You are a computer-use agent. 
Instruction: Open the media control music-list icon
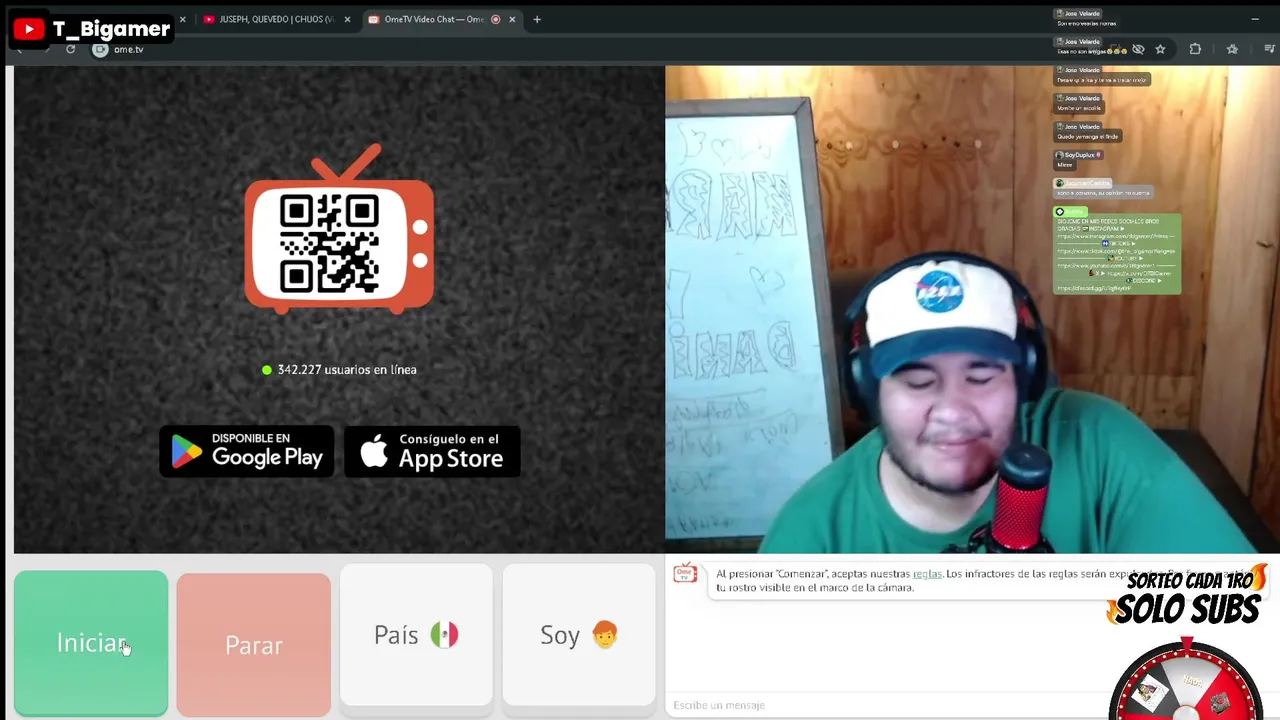[1270, 49]
